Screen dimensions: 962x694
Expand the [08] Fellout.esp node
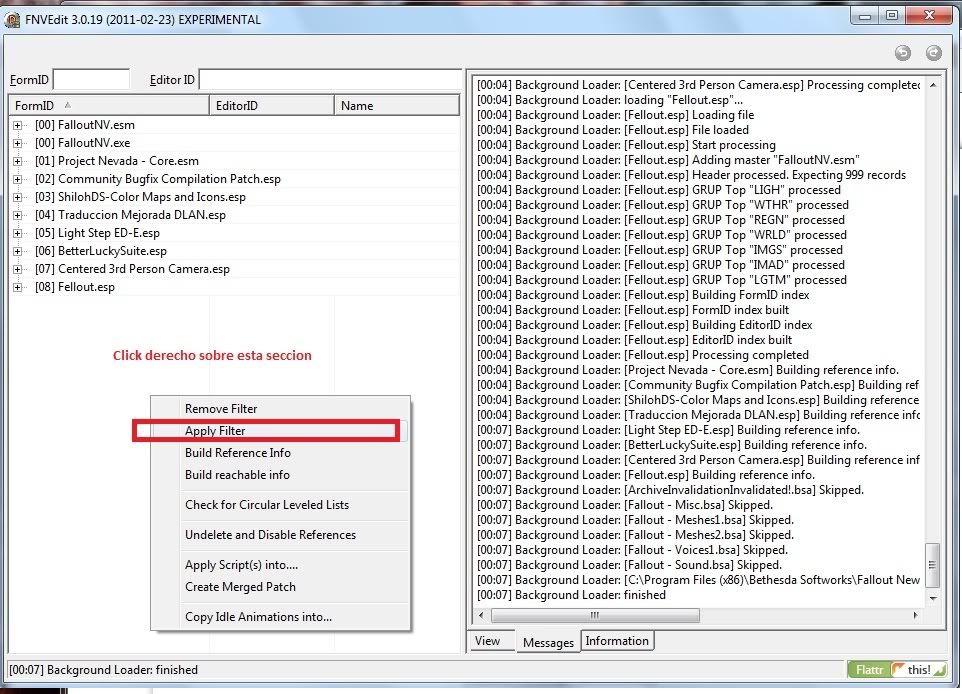click(x=18, y=287)
